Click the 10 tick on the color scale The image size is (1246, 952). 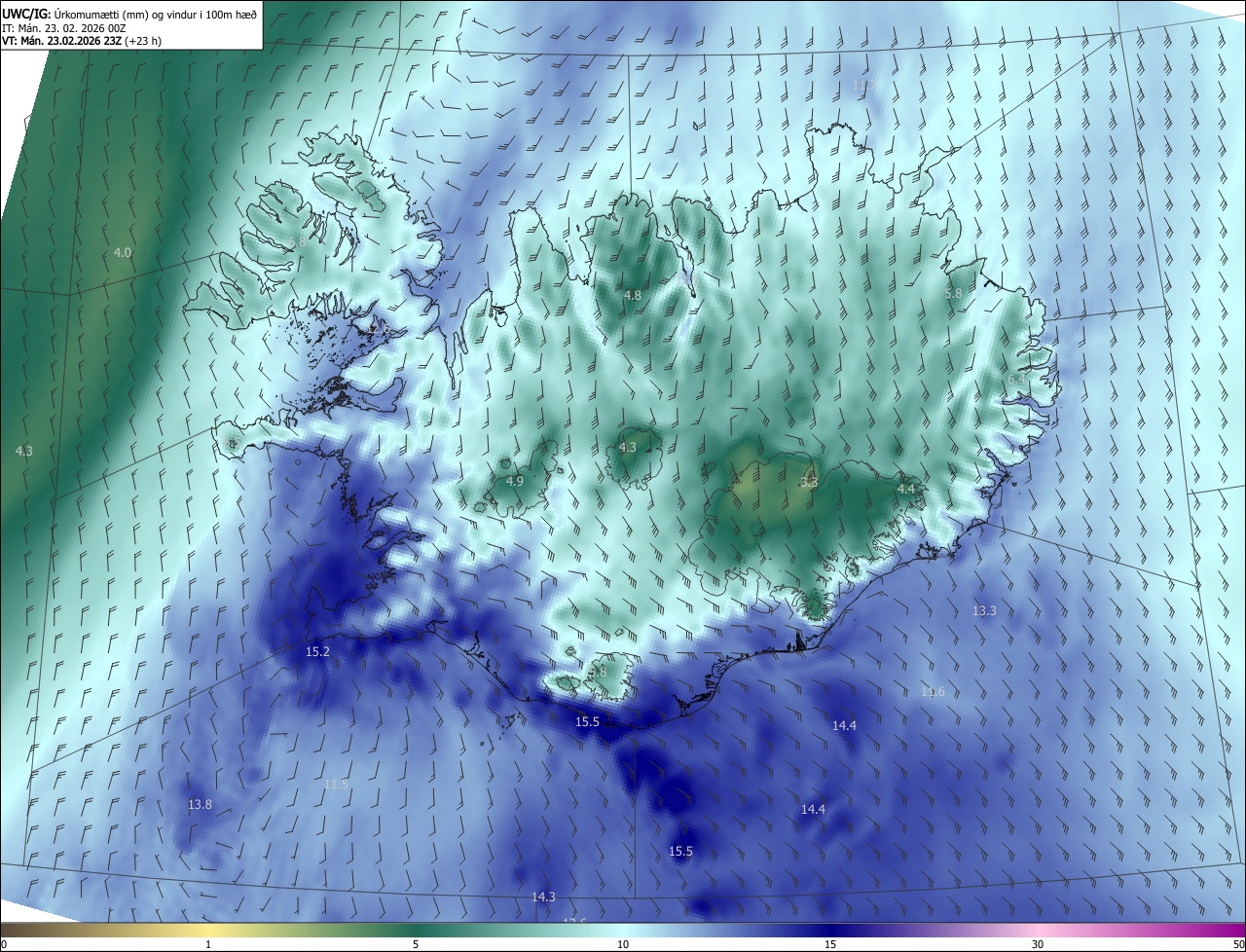point(623,945)
